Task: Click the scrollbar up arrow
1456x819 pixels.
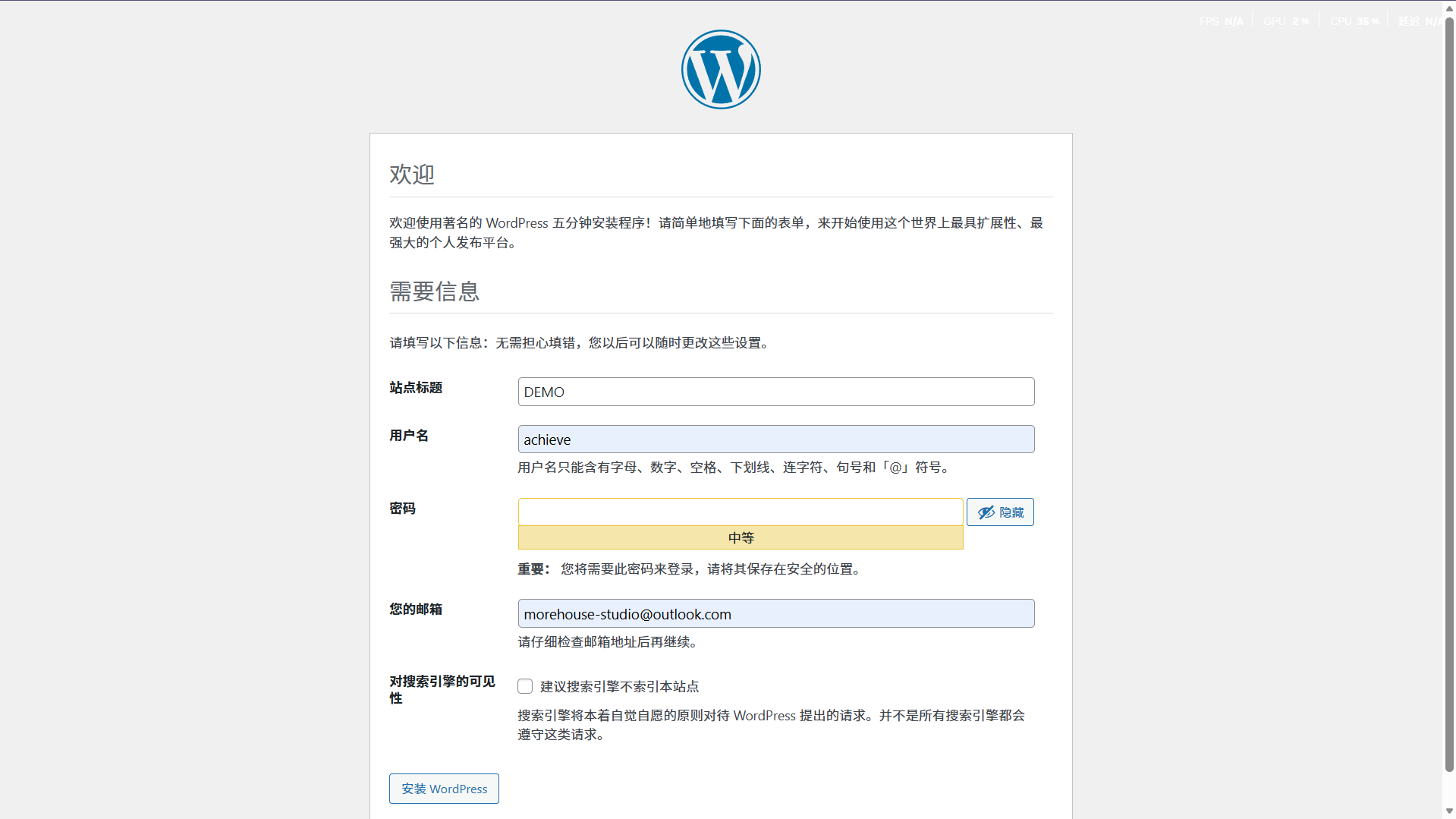Action: (1449, 7)
